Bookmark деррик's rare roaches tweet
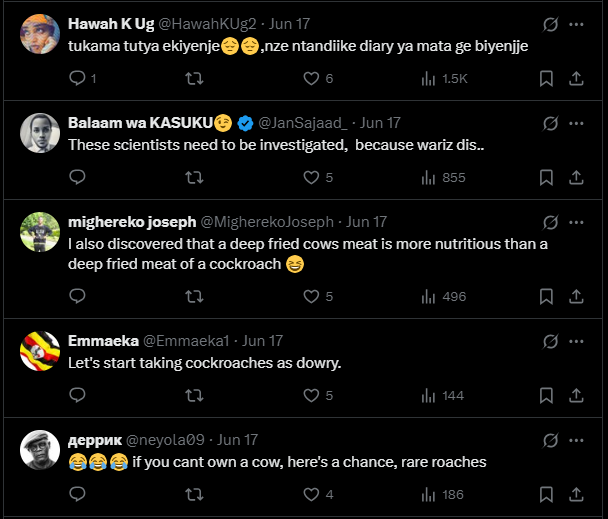Viewport: 608px width, 519px height. point(546,494)
